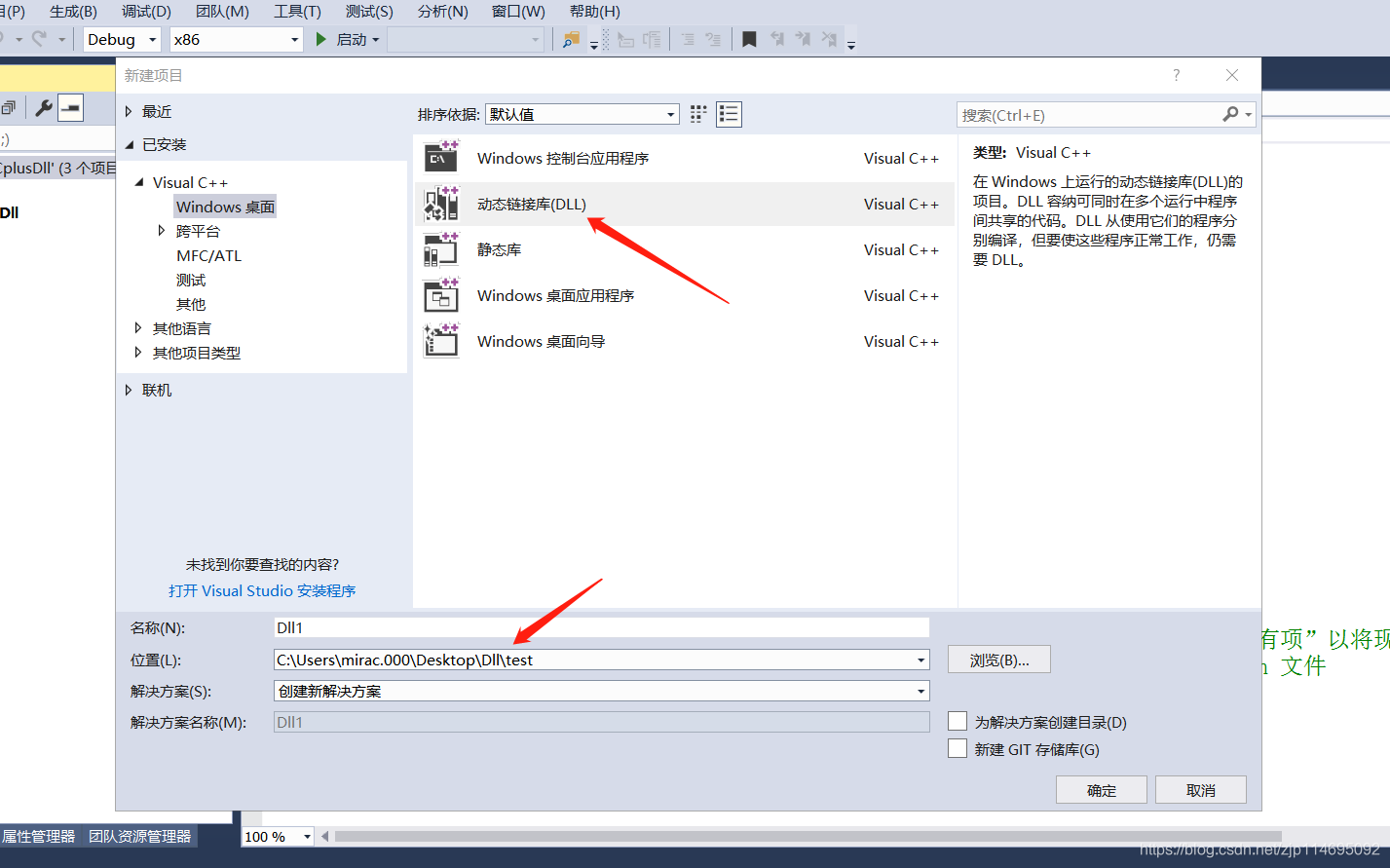Open the 测试(S) menu
This screenshot has height=868, width=1390.
pos(369,12)
